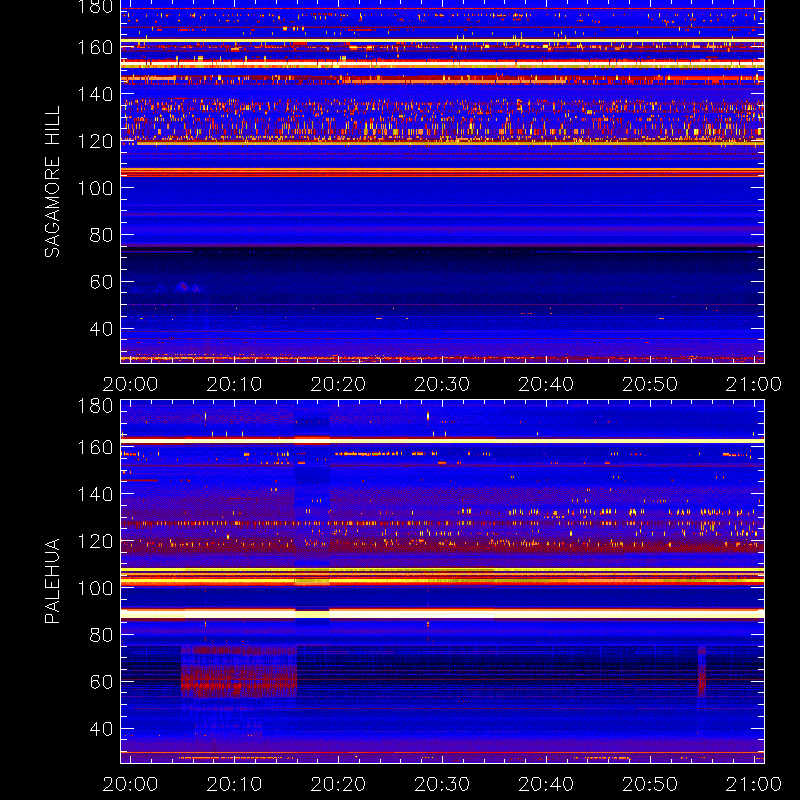
Task: Click the SAGAMORE HILL axis title
Action: 52,182
